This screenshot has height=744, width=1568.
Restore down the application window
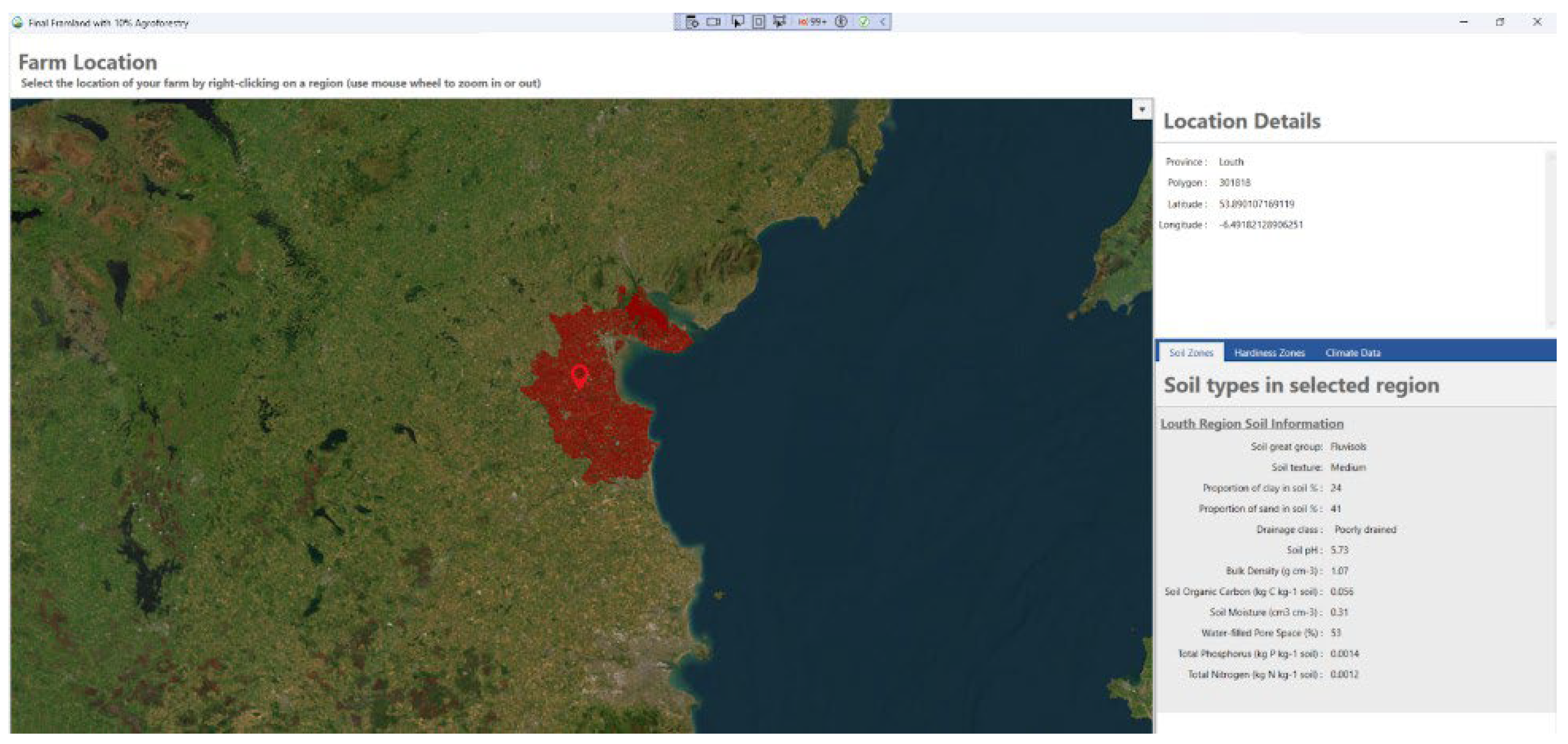(1500, 22)
